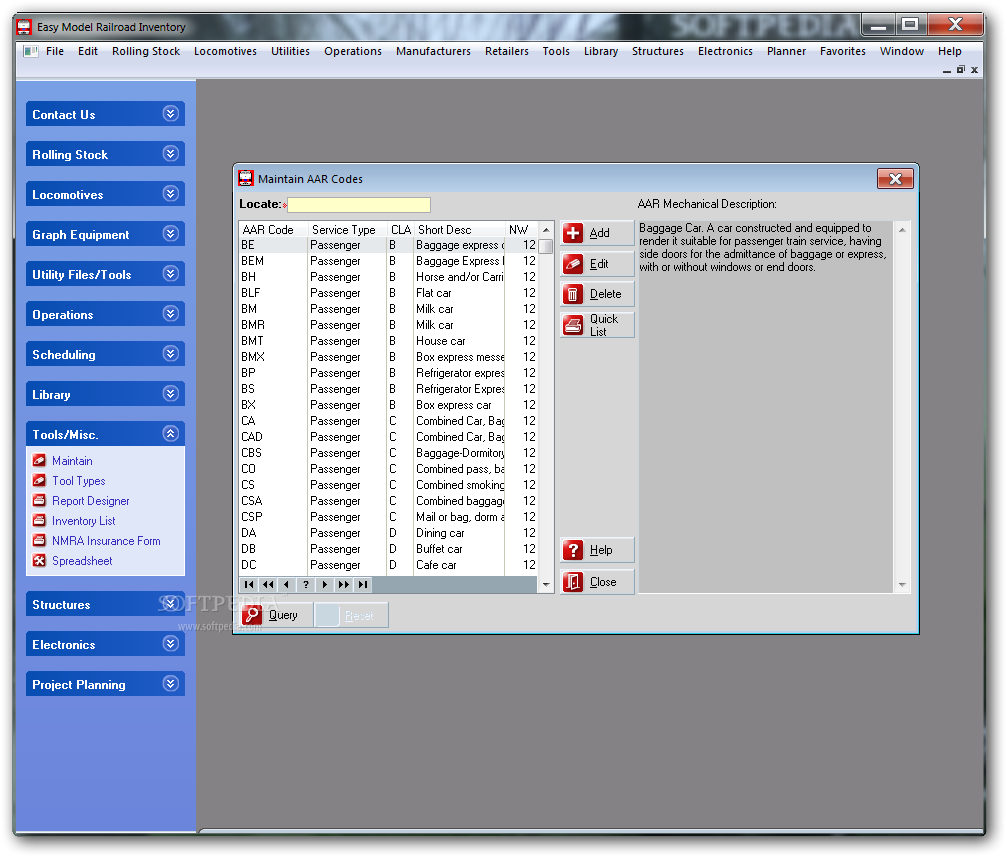Image resolution: width=1007 pixels, height=857 pixels.
Task: Click the Maintain pencil icon in Tools/Misc.
Action: [x=39, y=461]
